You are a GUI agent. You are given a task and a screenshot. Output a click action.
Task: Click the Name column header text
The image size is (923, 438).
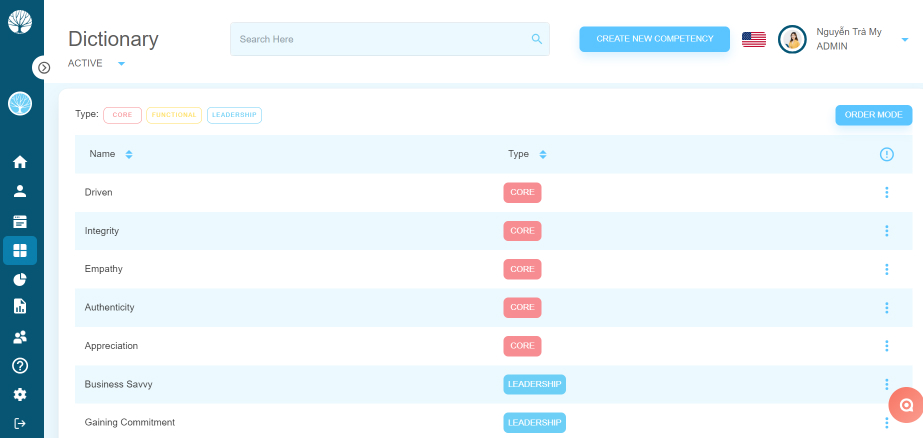point(102,154)
